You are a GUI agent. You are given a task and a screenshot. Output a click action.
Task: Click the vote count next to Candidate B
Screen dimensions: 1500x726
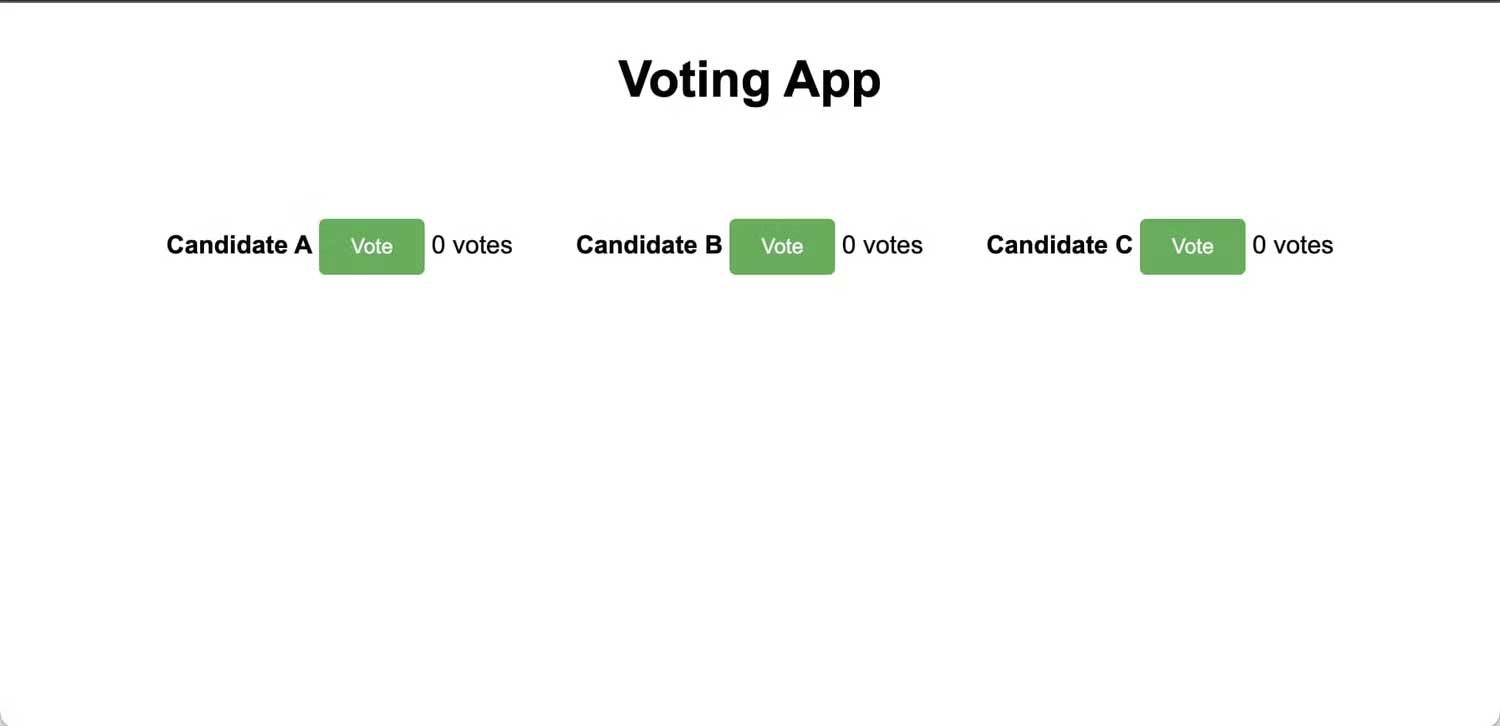[x=882, y=245]
